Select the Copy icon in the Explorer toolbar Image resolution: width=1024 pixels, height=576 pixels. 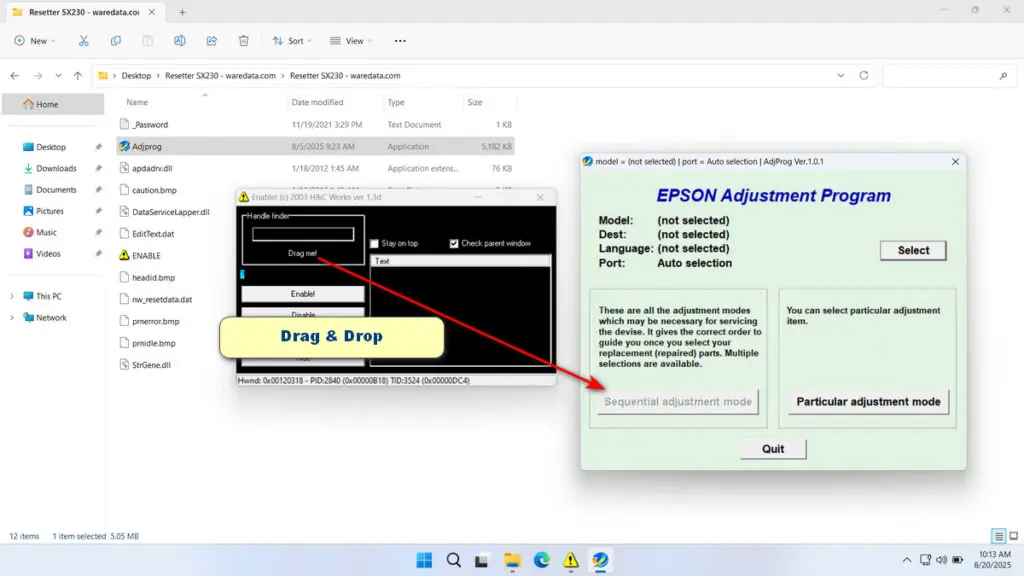[x=116, y=40]
